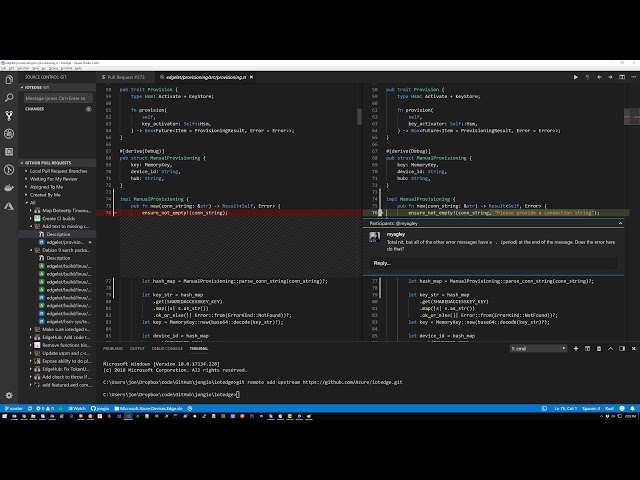
Task: Switch to the OUTPUT panel tab
Action: coord(137,349)
